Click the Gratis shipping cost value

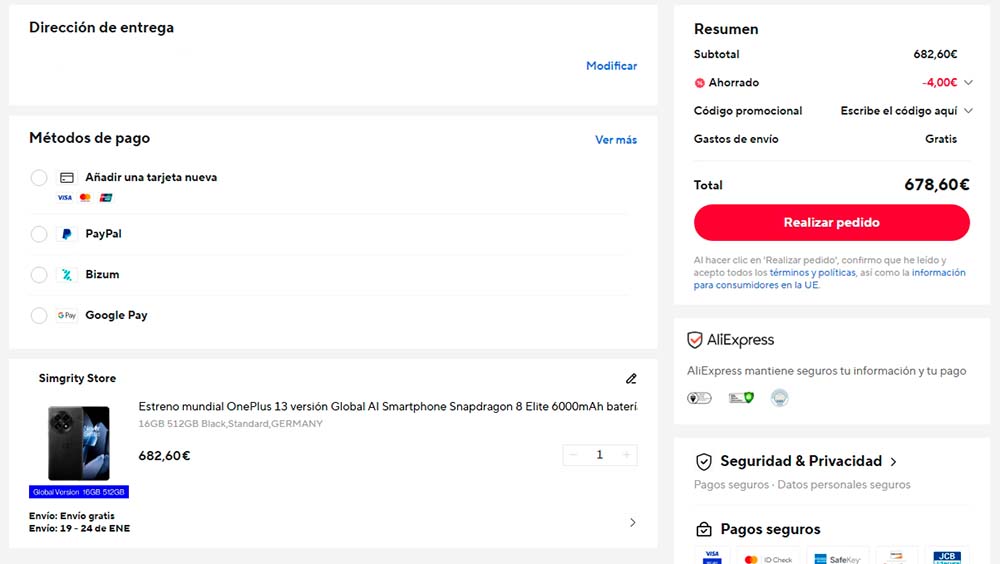click(941, 139)
